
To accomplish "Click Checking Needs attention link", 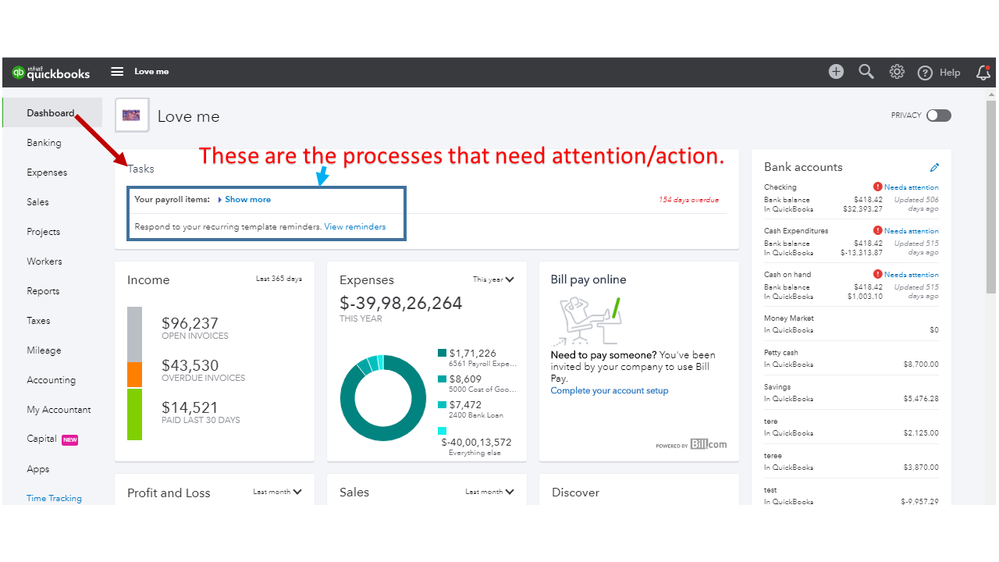I will pyautogui.click(x=911, y=187).
